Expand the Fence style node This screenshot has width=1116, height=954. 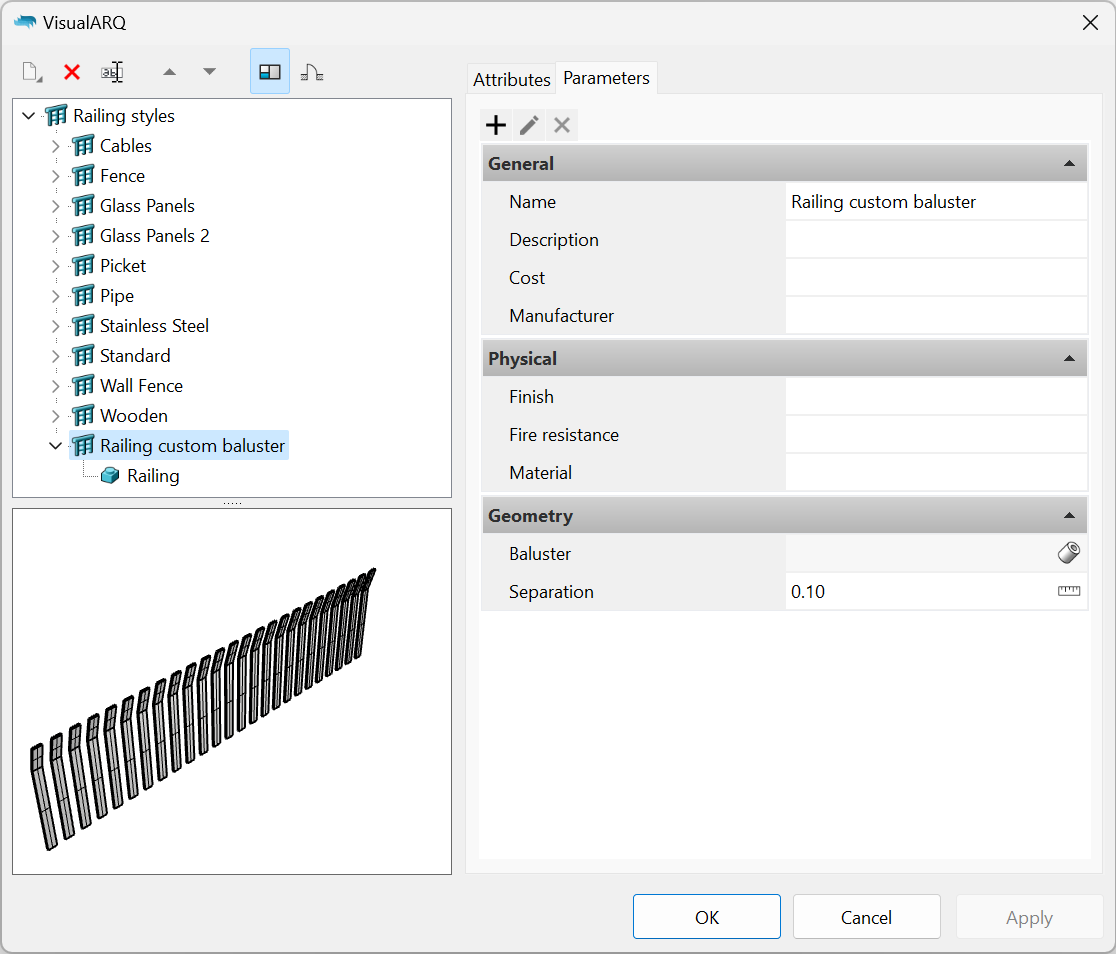pyautogui.click(x=56, y=176)
